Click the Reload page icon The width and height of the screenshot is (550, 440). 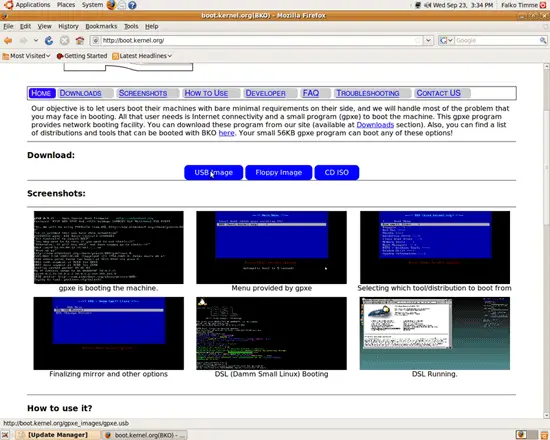coord(49,41)
